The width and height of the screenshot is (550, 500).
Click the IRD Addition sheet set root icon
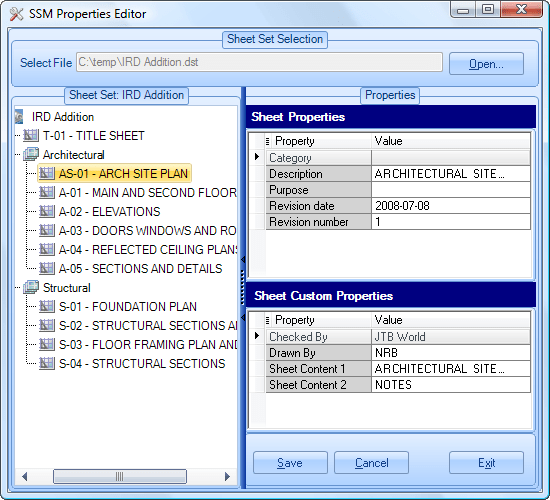click(x=19, y=116)
